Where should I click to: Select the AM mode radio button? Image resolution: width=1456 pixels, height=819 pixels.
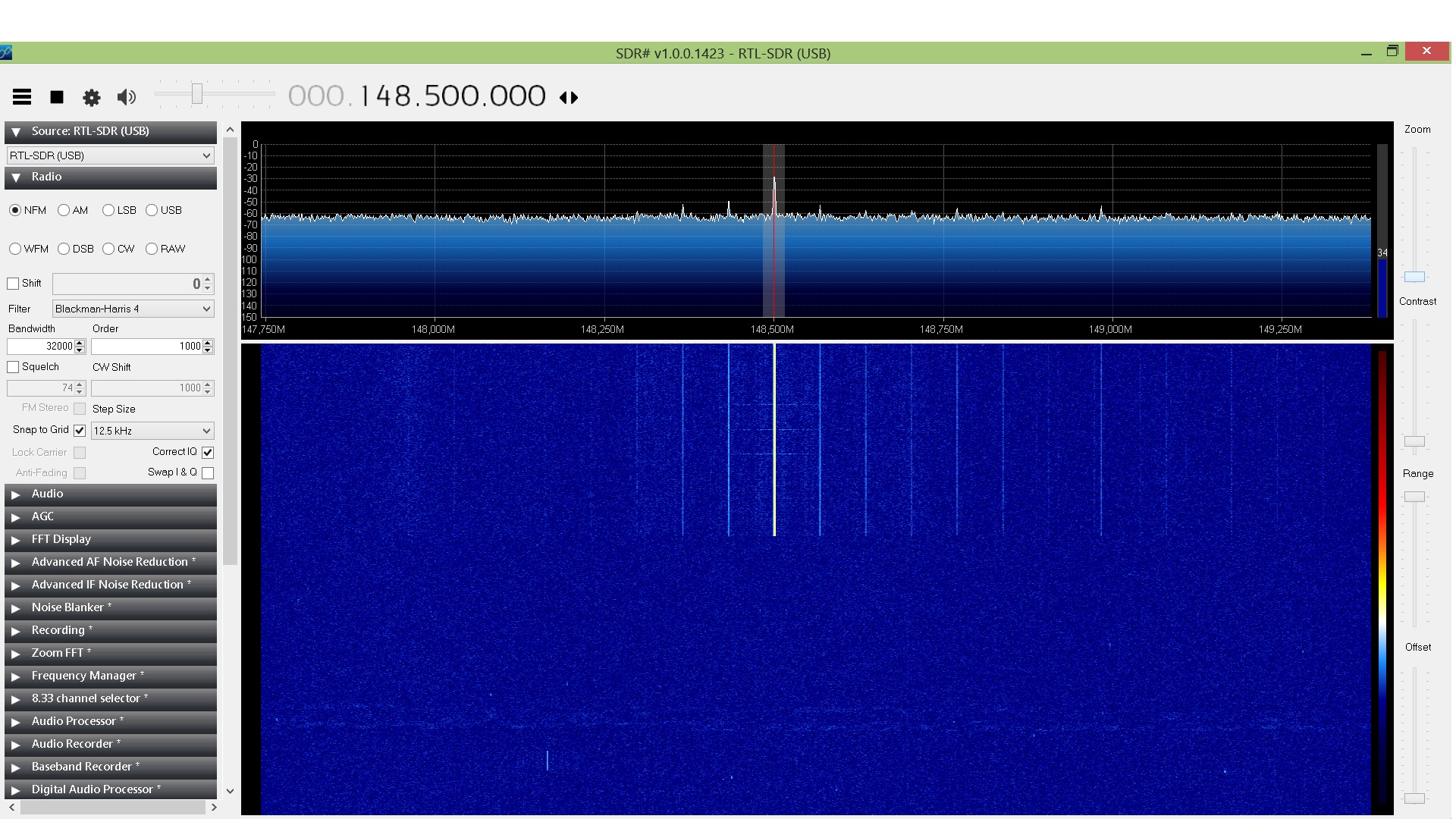(64, 210)
